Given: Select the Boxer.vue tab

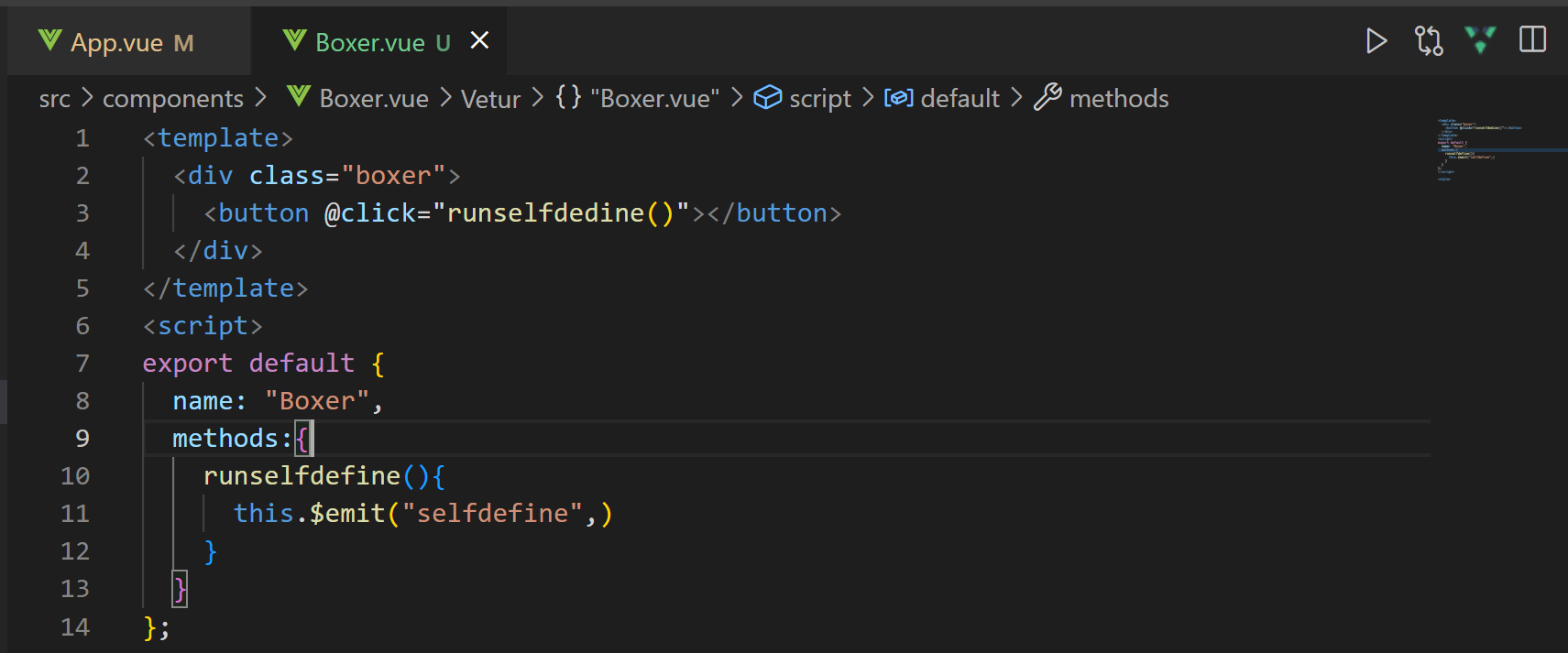Looking at the screenshot, I should tap(370, 43).
